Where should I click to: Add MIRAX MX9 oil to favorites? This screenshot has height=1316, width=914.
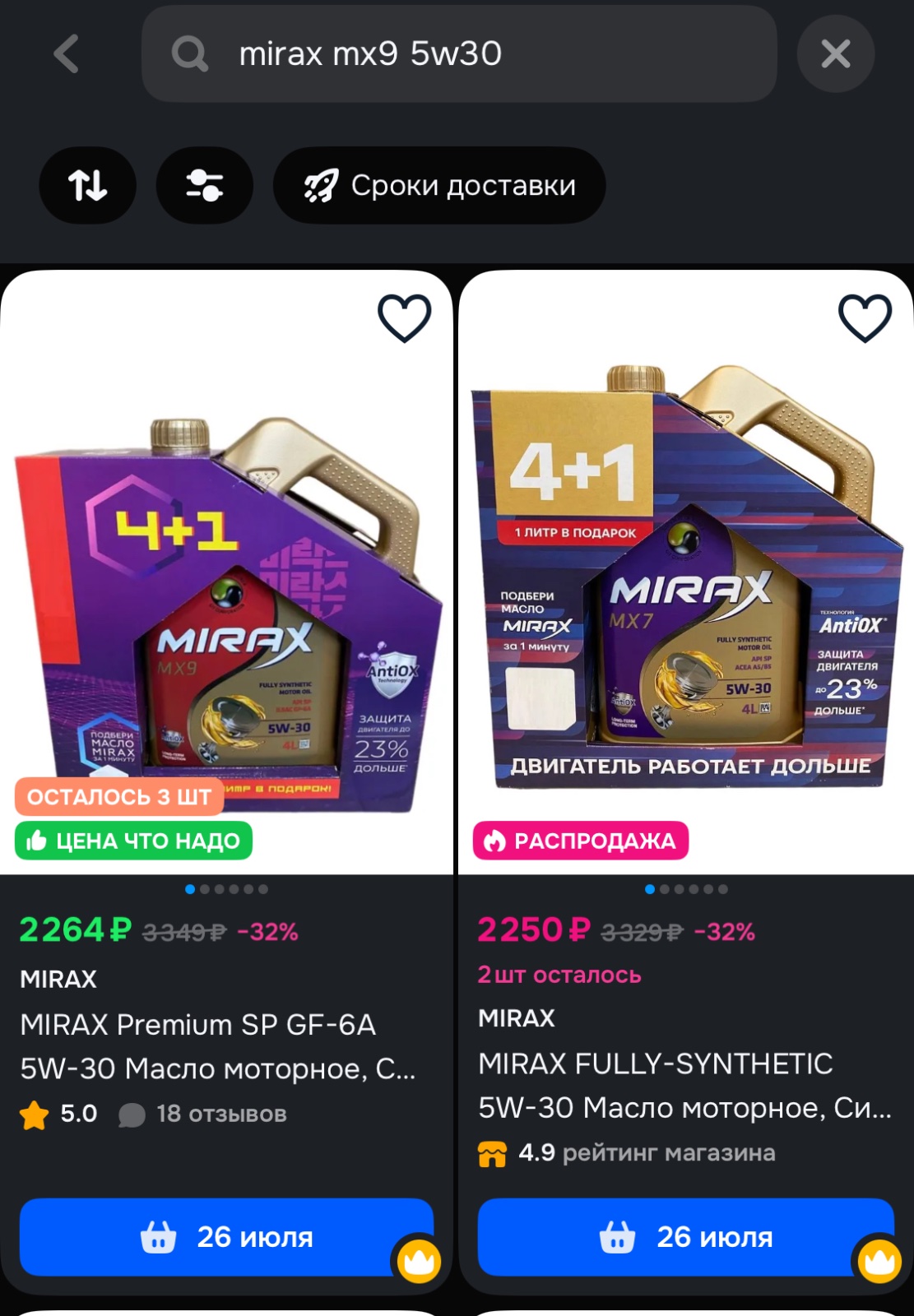coord(404,317)
